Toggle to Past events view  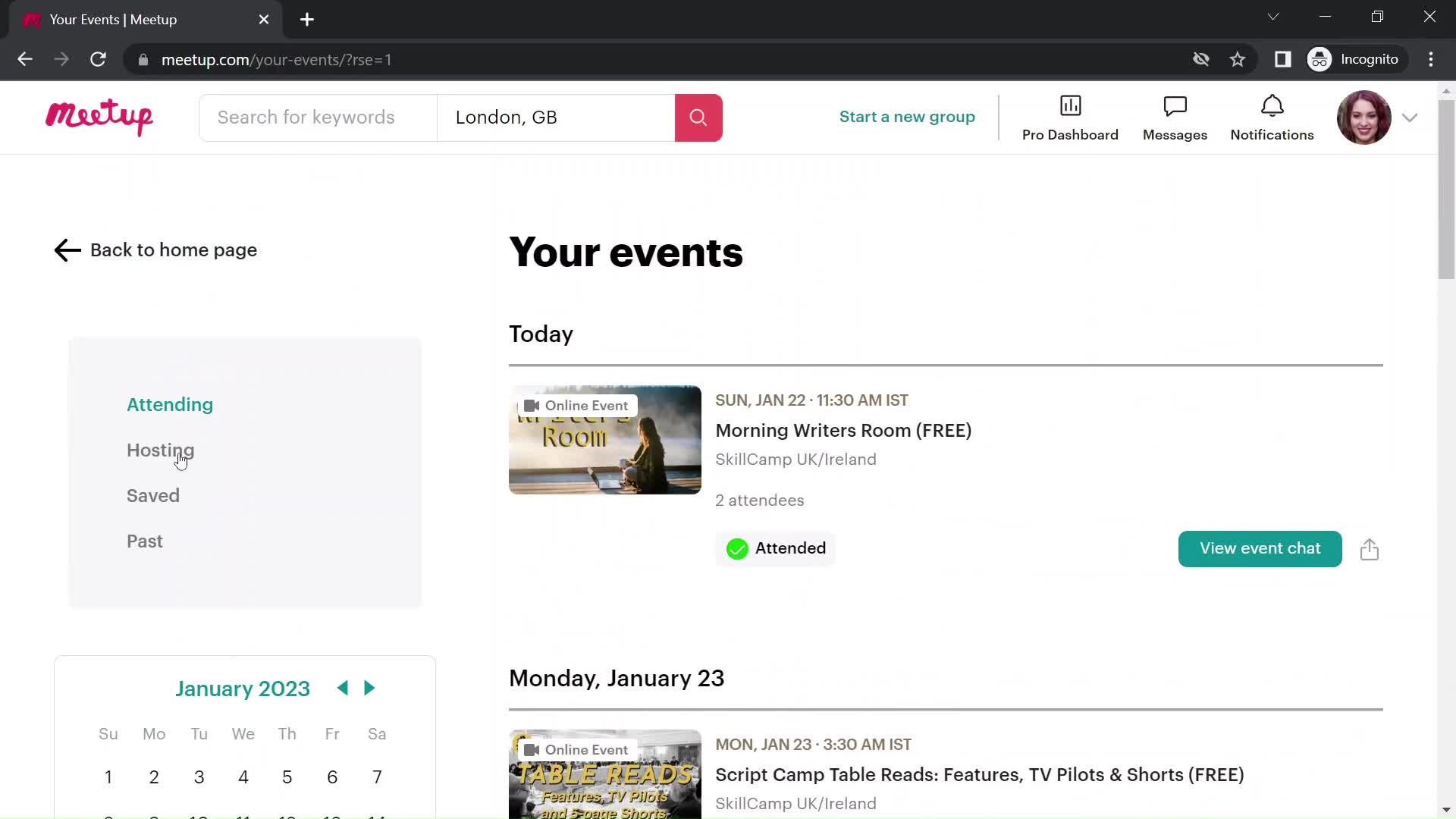[145, 541]
